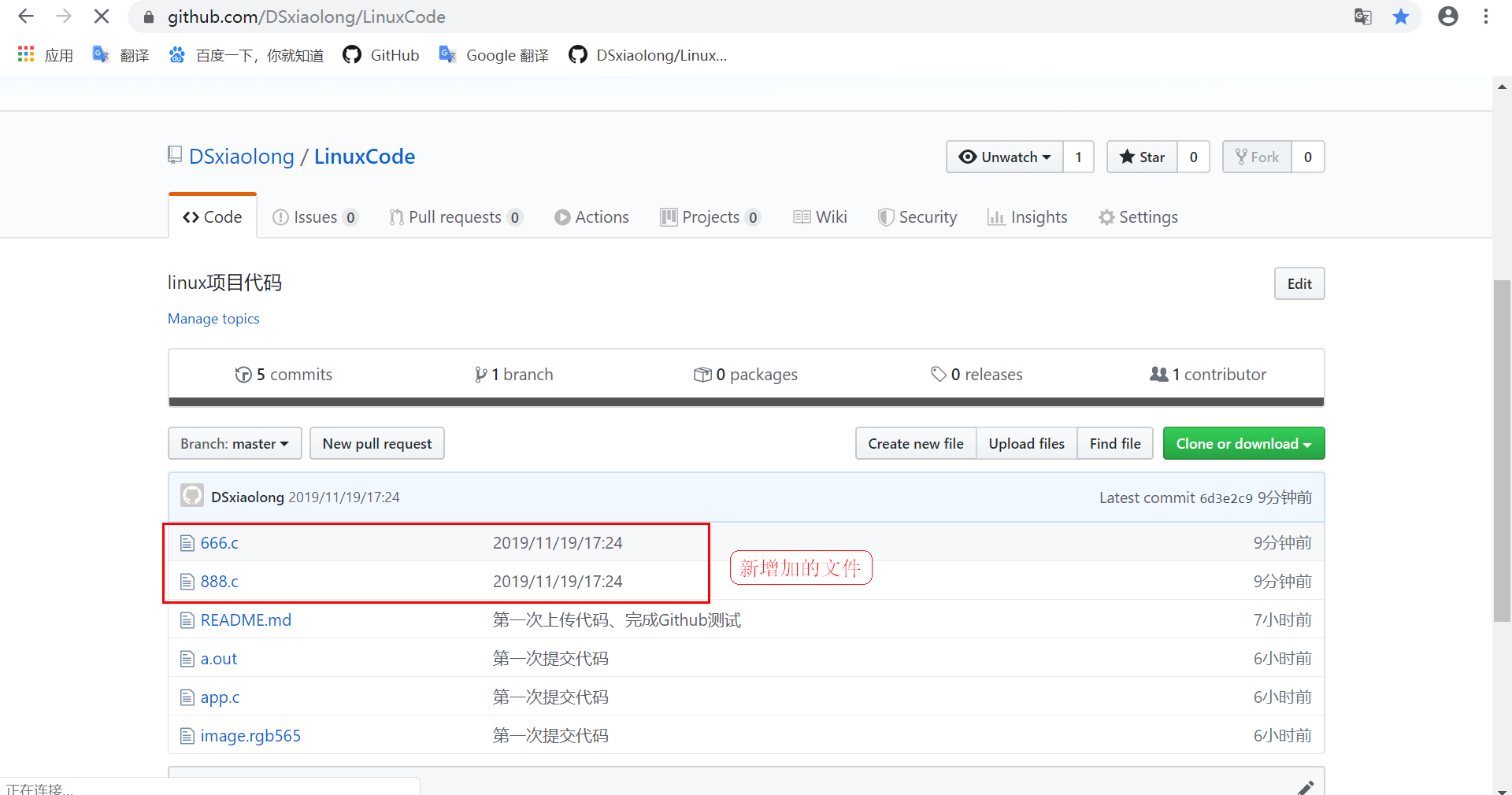This screenshot has width=1512, height=795.
Task: Open the app.c file
Action: [x=220, y=697]
